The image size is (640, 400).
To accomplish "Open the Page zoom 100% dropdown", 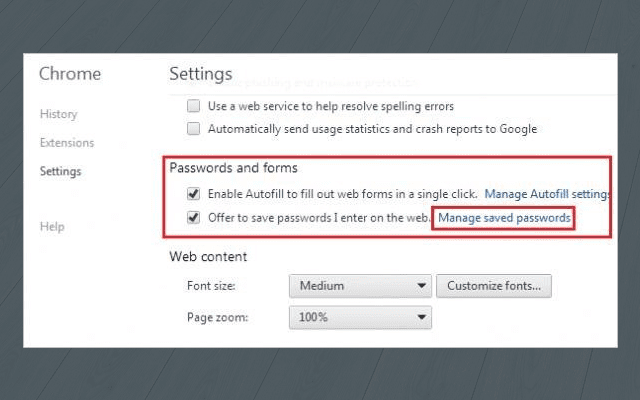I will 360,318.
